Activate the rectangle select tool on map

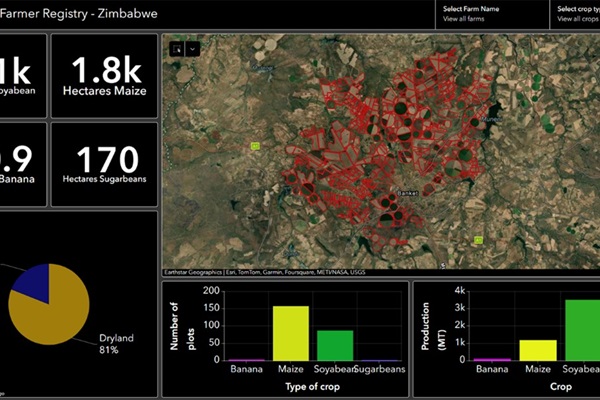(177, 49)
